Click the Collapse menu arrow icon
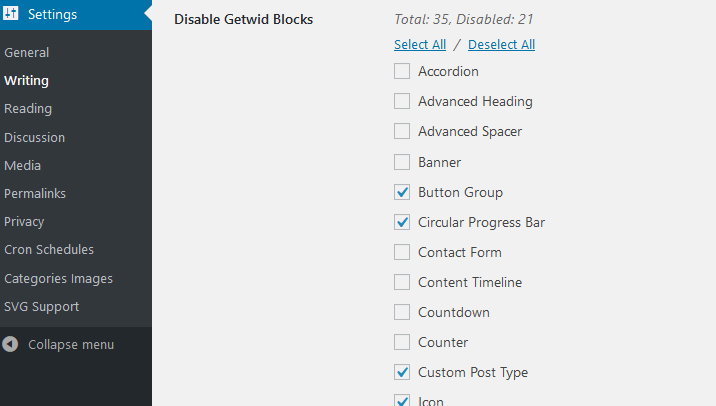716x406 pixels. pyautogui.click(x=10, y=344)
